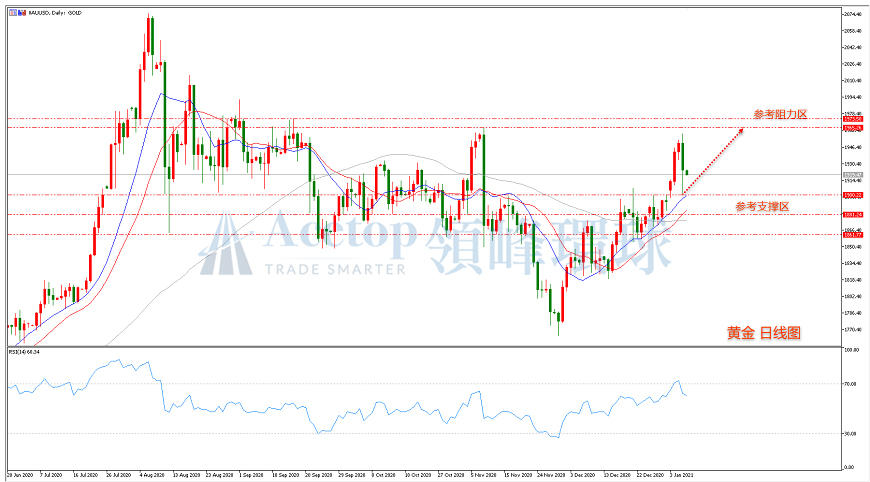Click the RSI 70.00 level label
The width and height of the screenshot is (870, 482).
point(851,384)
